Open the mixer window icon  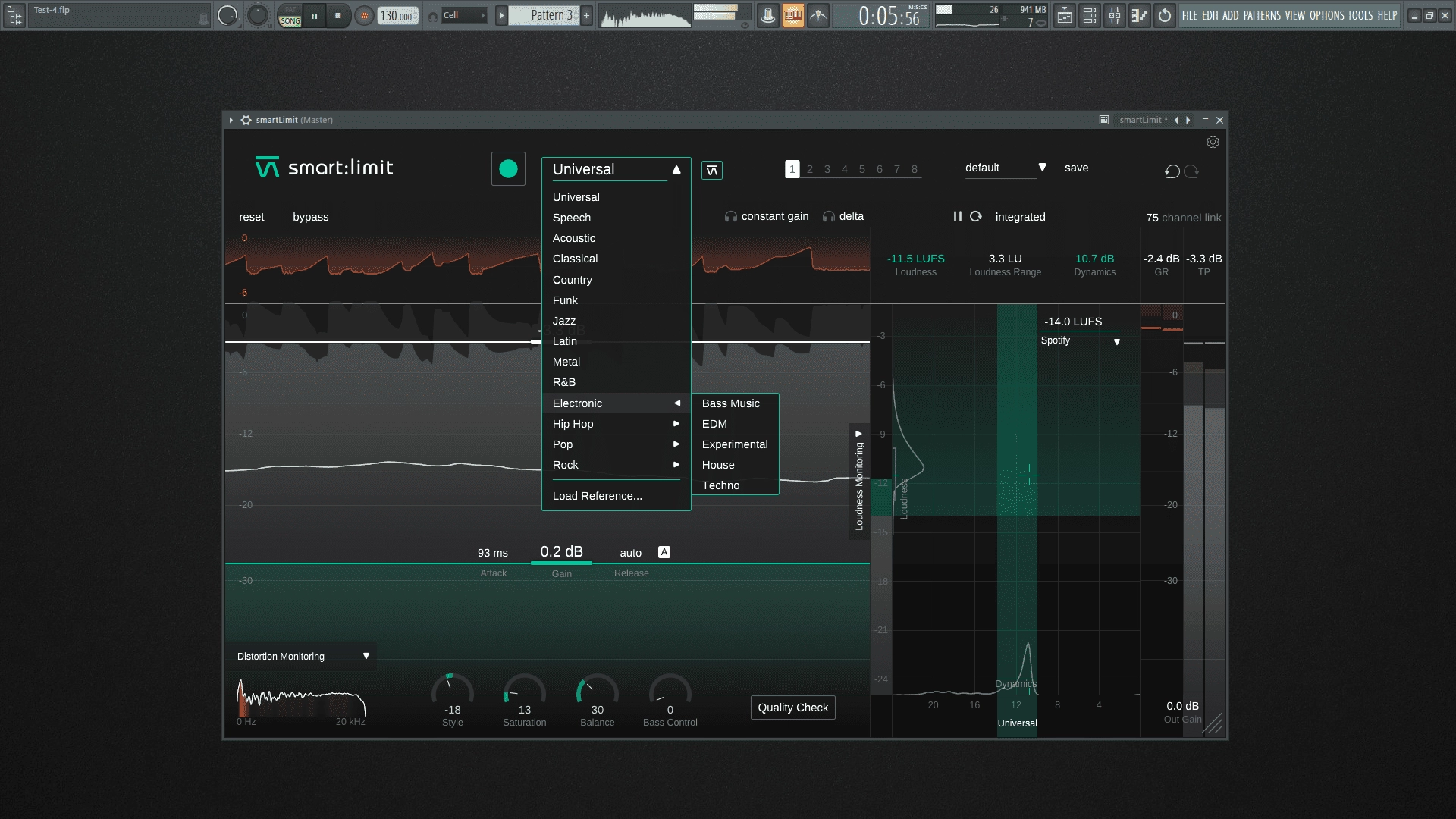[1115, 15]
